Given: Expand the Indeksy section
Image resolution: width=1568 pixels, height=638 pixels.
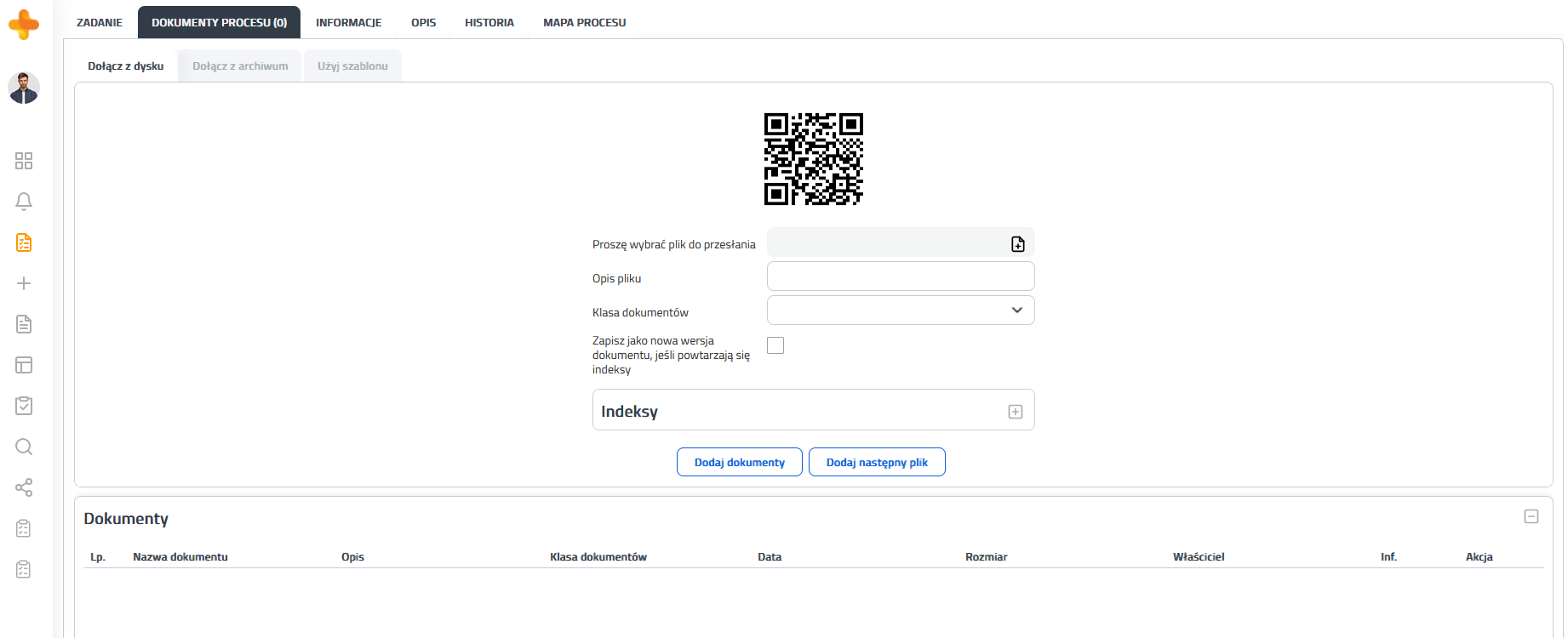Looking at the screenshot, I should (1016, 412).
